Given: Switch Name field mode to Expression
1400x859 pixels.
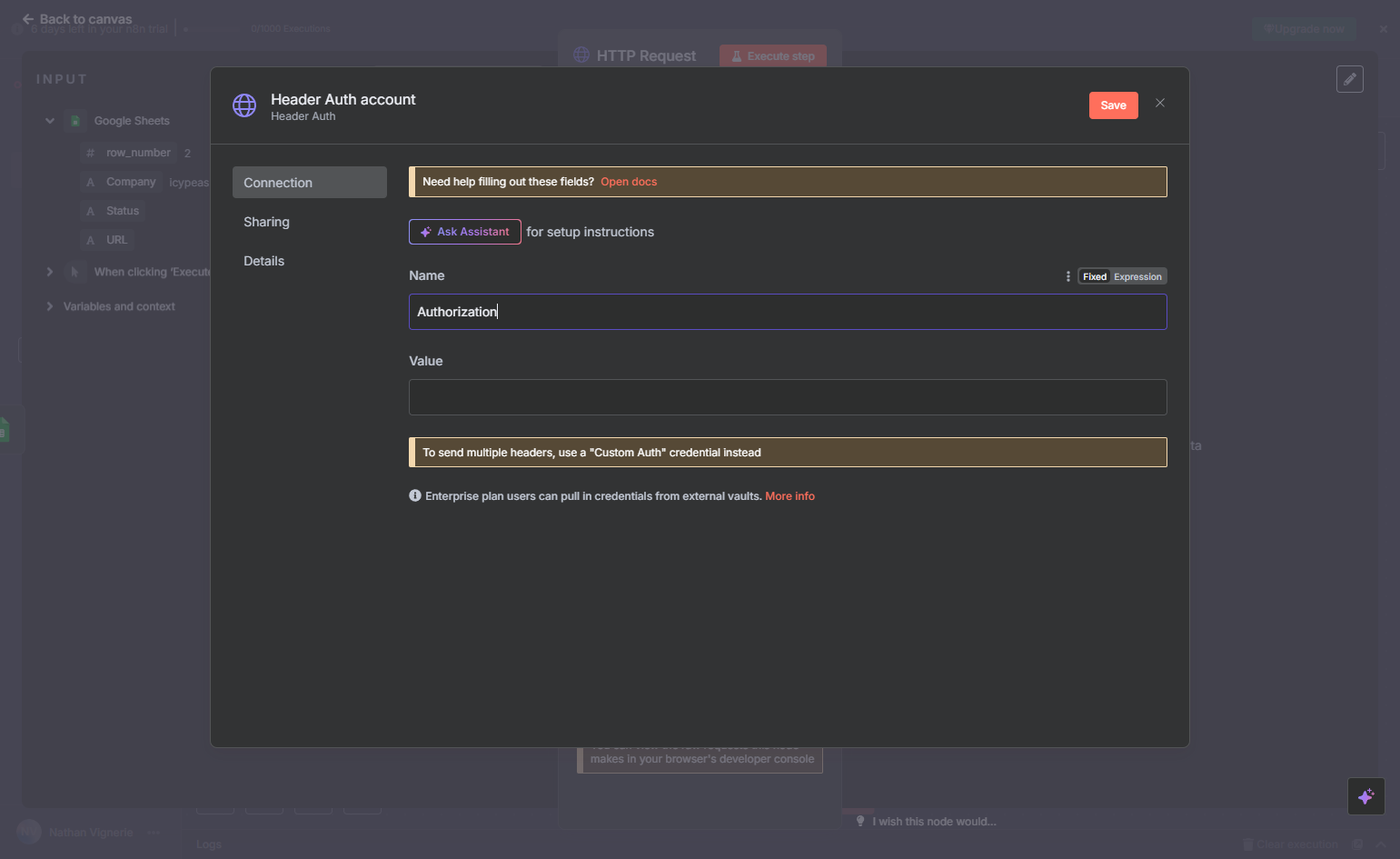Looking at the screenshot, I should [x=1137, y=276].
